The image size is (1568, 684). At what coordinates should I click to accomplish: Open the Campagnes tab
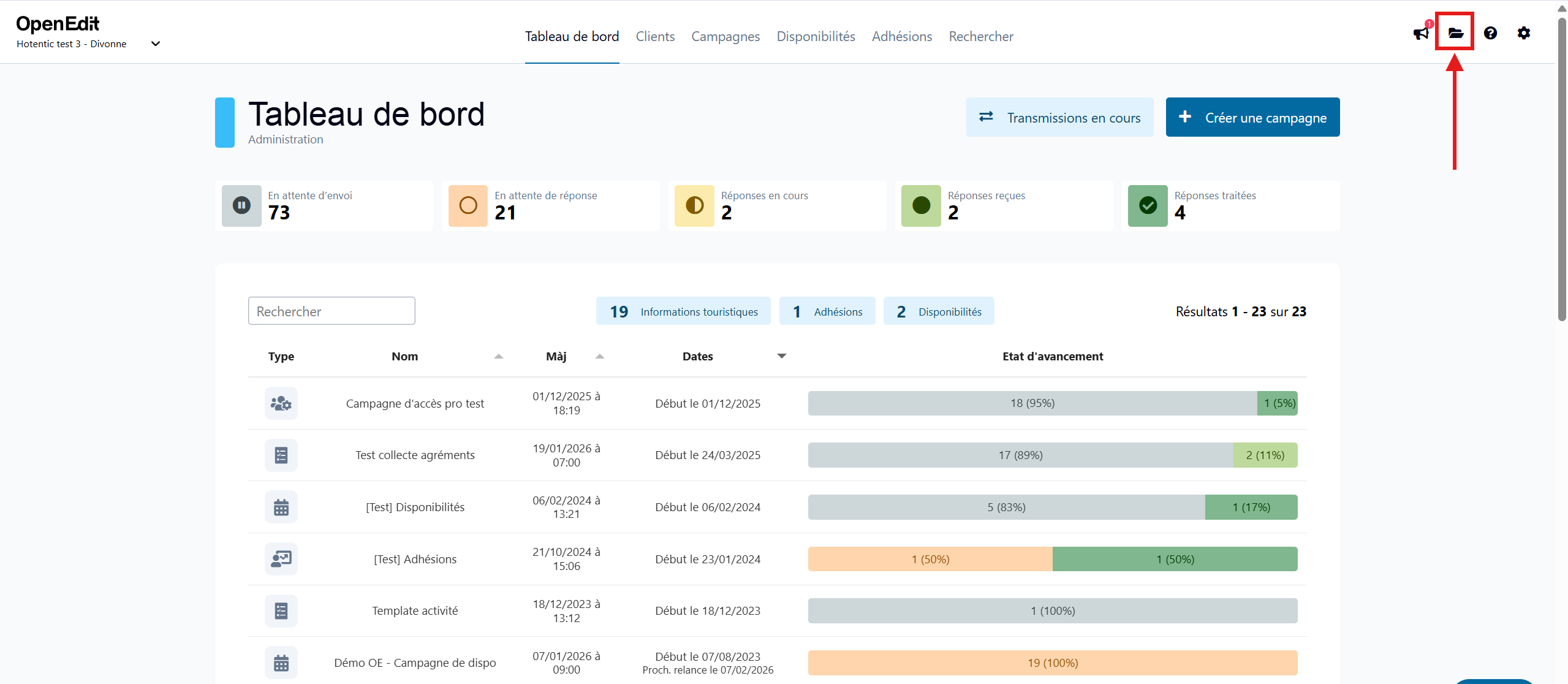tap(725, 36)
